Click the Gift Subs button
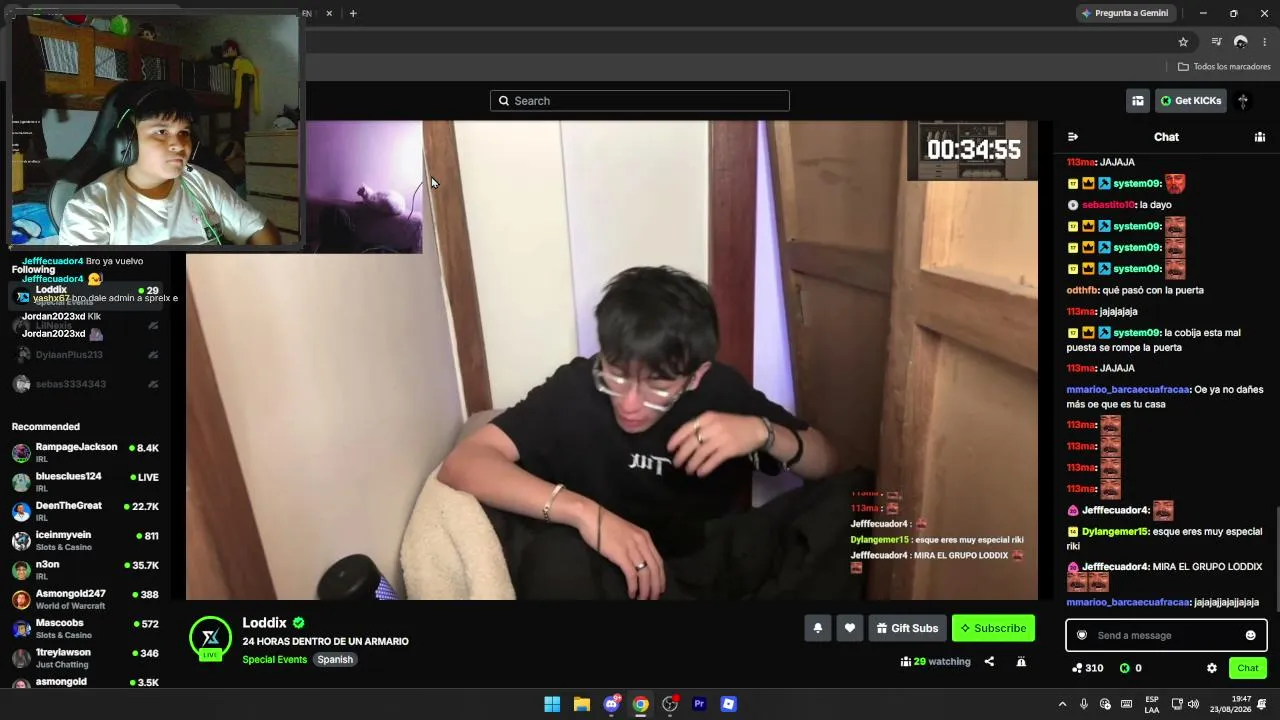 pos(907,628)
